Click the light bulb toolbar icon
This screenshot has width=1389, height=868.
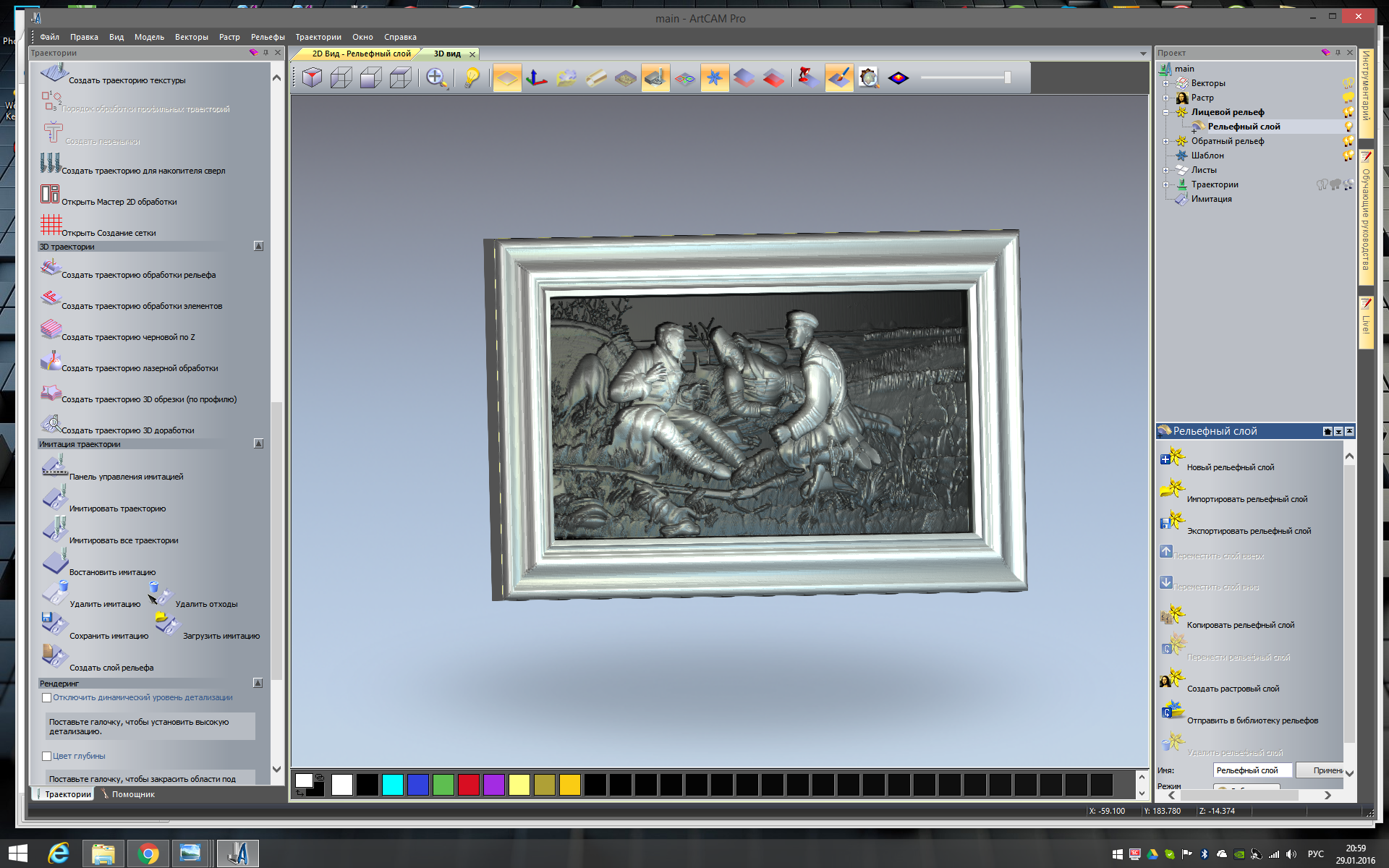pyautogui.click(x=472, y=77)
